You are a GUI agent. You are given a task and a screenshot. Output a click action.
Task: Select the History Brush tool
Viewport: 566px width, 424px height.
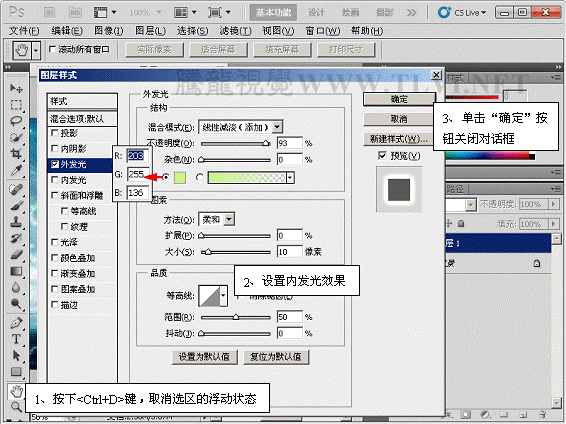coord(16,238)
